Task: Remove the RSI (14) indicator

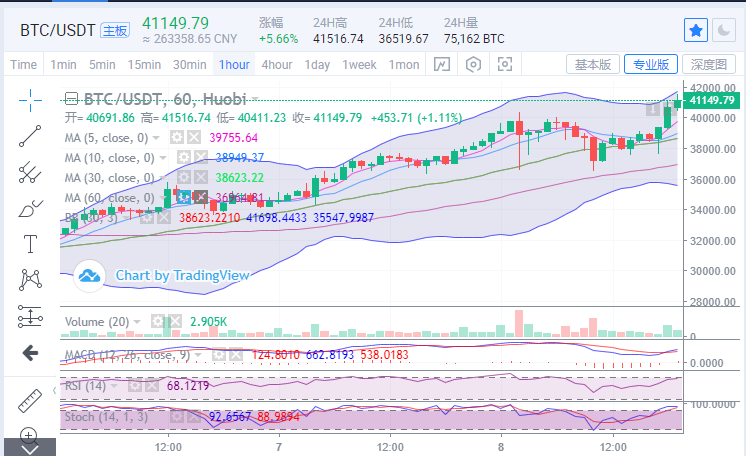Action: click(x=152, y=386)
